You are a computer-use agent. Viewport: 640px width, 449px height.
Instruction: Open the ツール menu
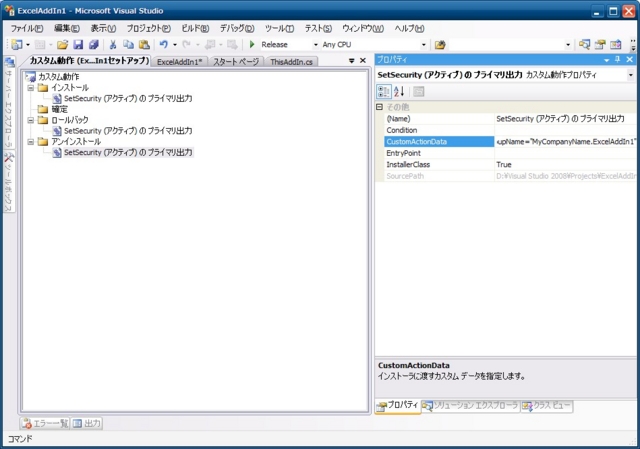click(x=279, y=28)
